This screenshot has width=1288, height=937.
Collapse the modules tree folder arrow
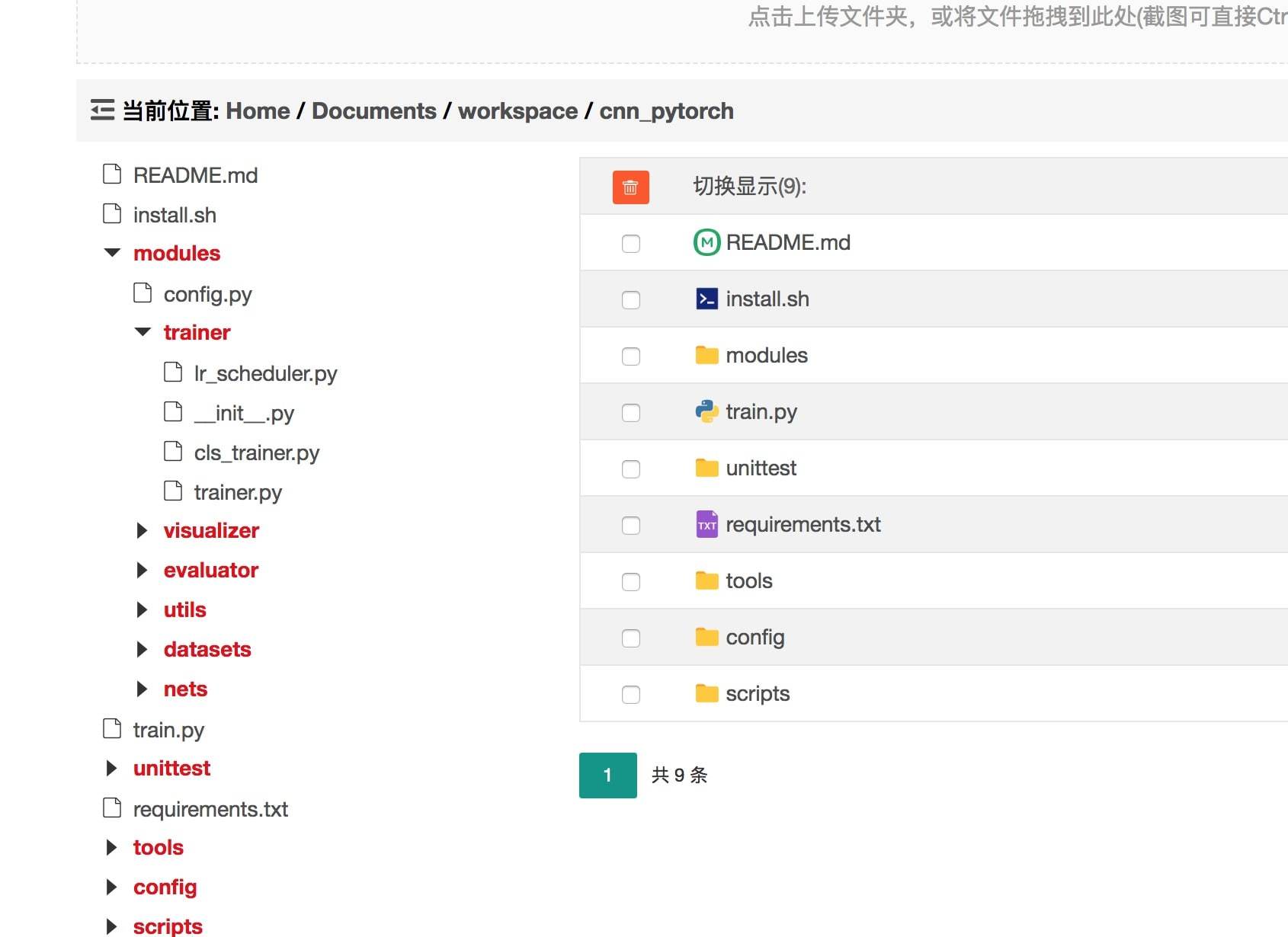point(112,252)
